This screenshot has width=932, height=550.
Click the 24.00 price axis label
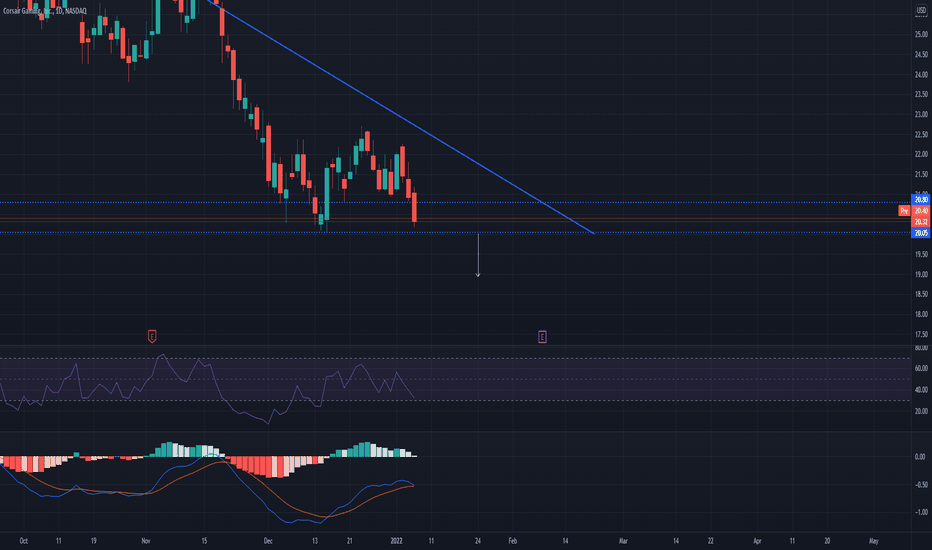[921, 74]
